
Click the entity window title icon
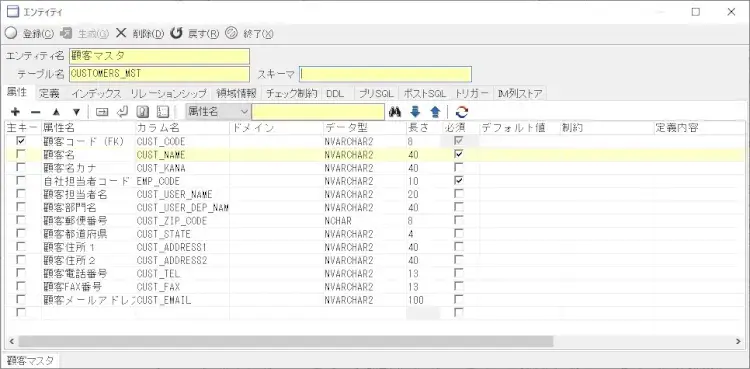click(13, 12)
